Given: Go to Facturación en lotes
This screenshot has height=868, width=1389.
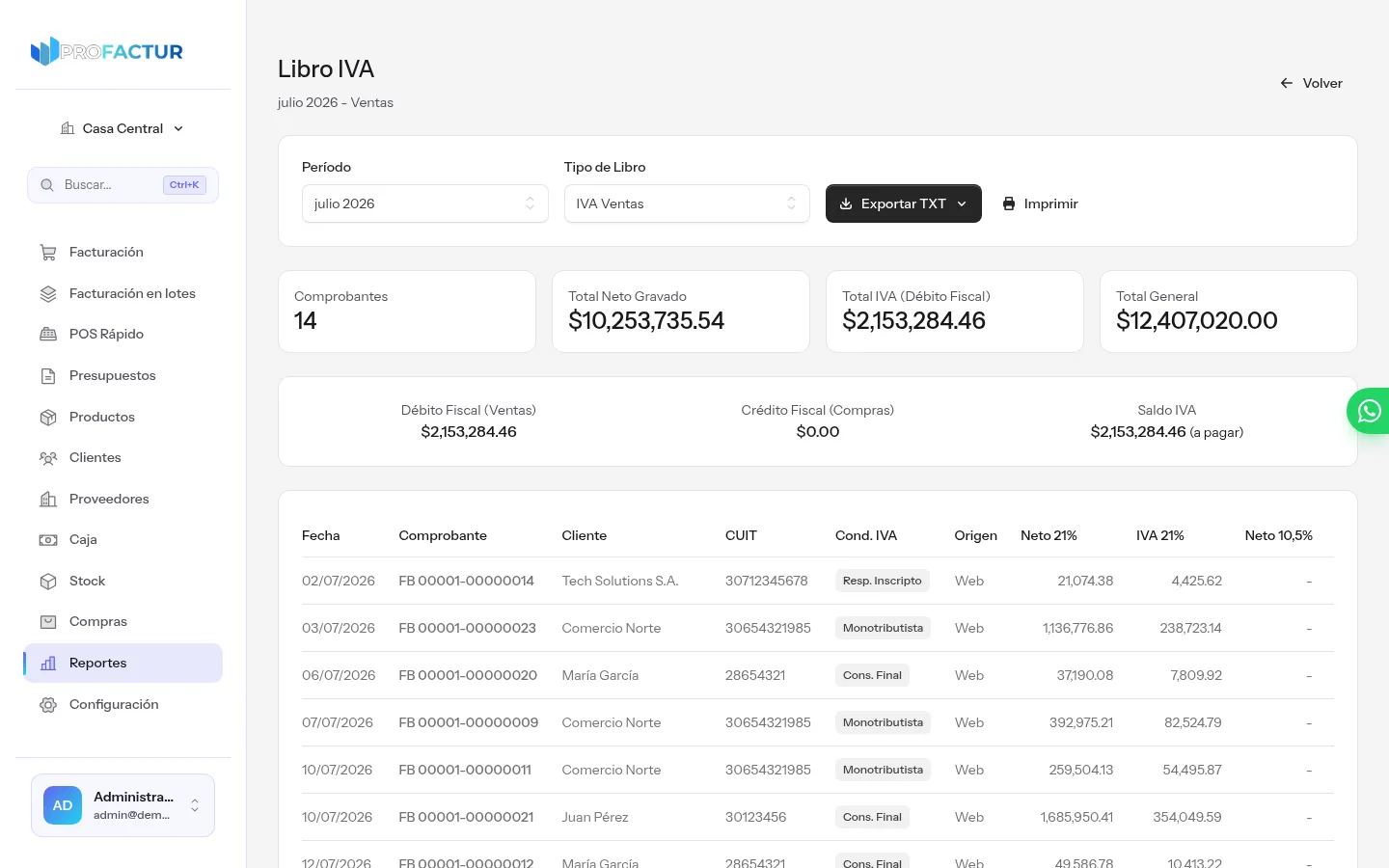Looking at the screenshot, I should coord(123,293).
